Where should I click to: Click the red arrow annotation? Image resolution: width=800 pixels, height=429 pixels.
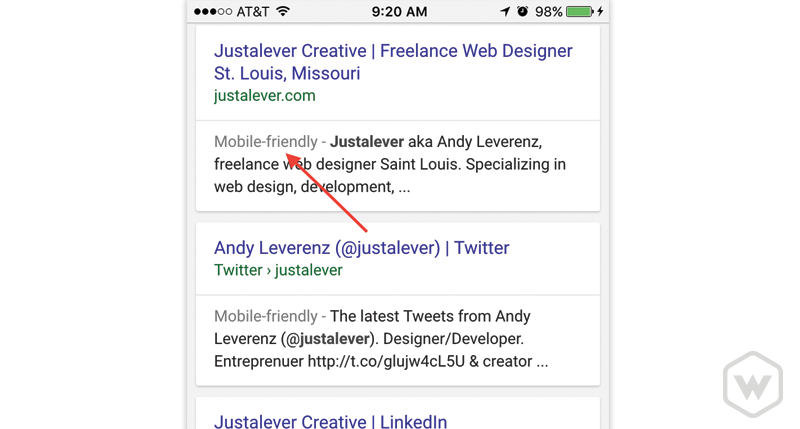coord(326,192)
